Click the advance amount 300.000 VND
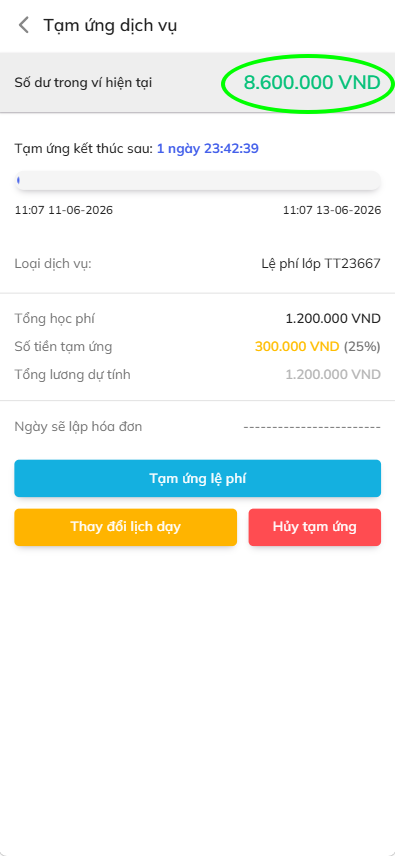 297,347
